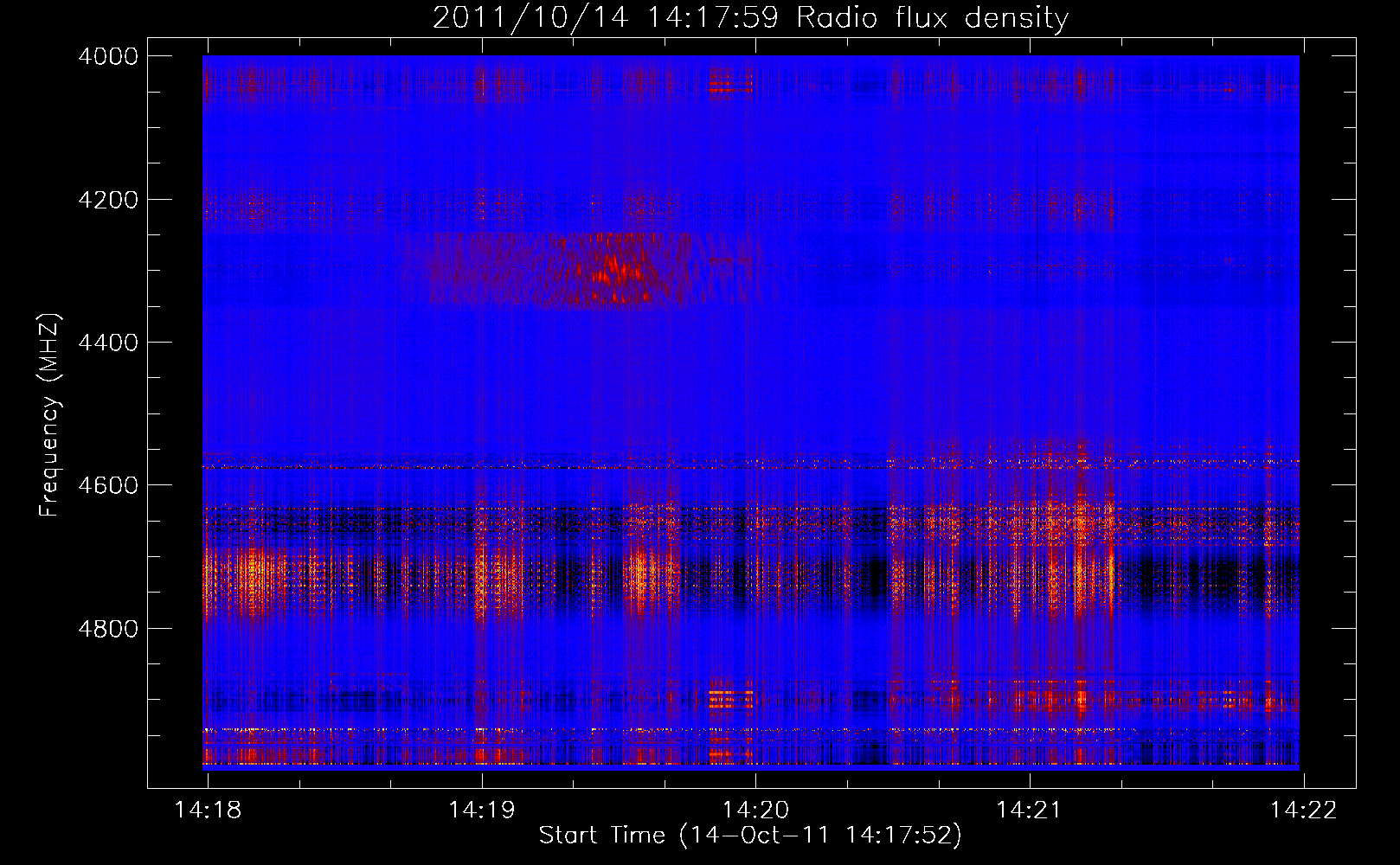Click the plot title "2011/10/14 14:17:59 Radio flux density"
This screenshot has width=1400, height=865.
pos(751,17)
